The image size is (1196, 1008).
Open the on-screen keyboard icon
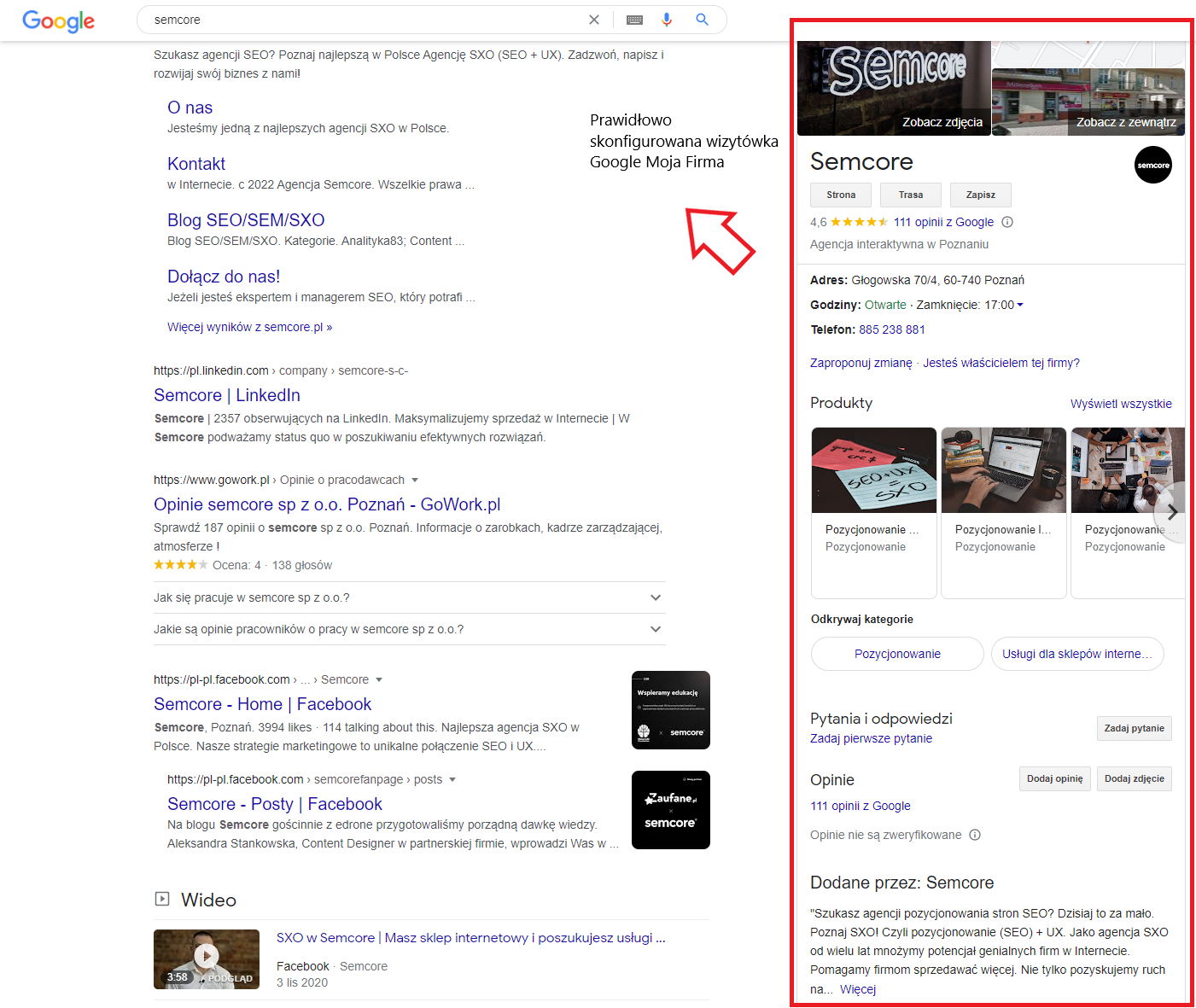pos(634,20)
